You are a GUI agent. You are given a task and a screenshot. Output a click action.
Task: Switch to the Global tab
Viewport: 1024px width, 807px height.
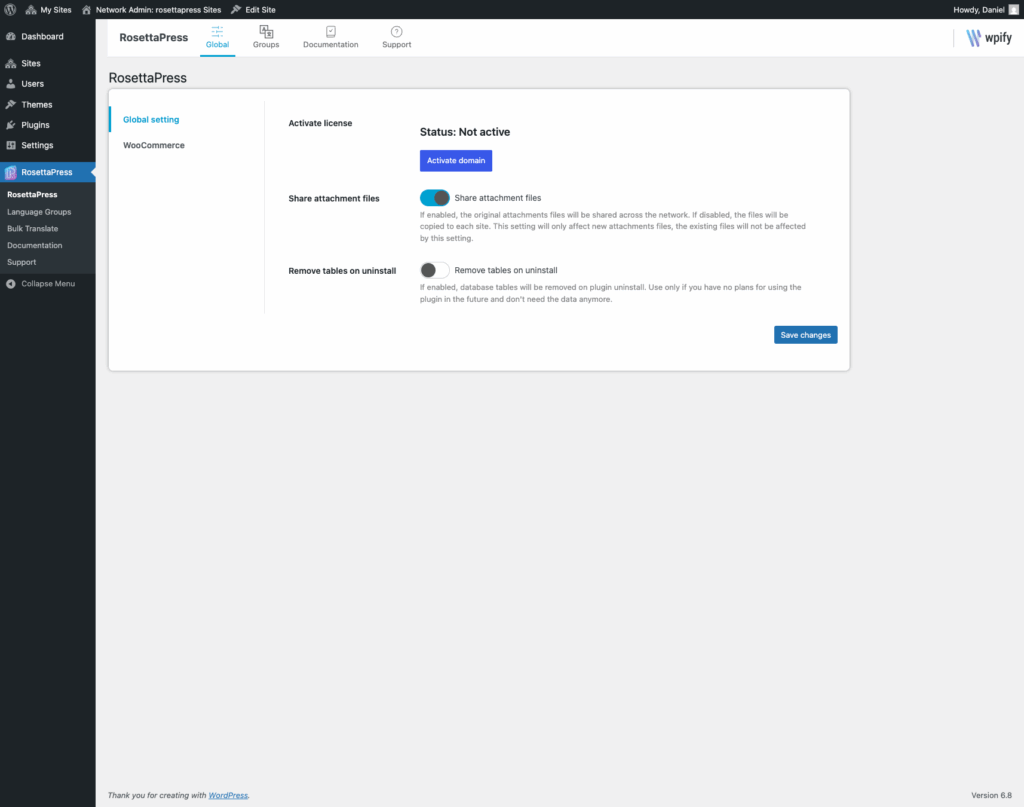(x=217, y=38)
